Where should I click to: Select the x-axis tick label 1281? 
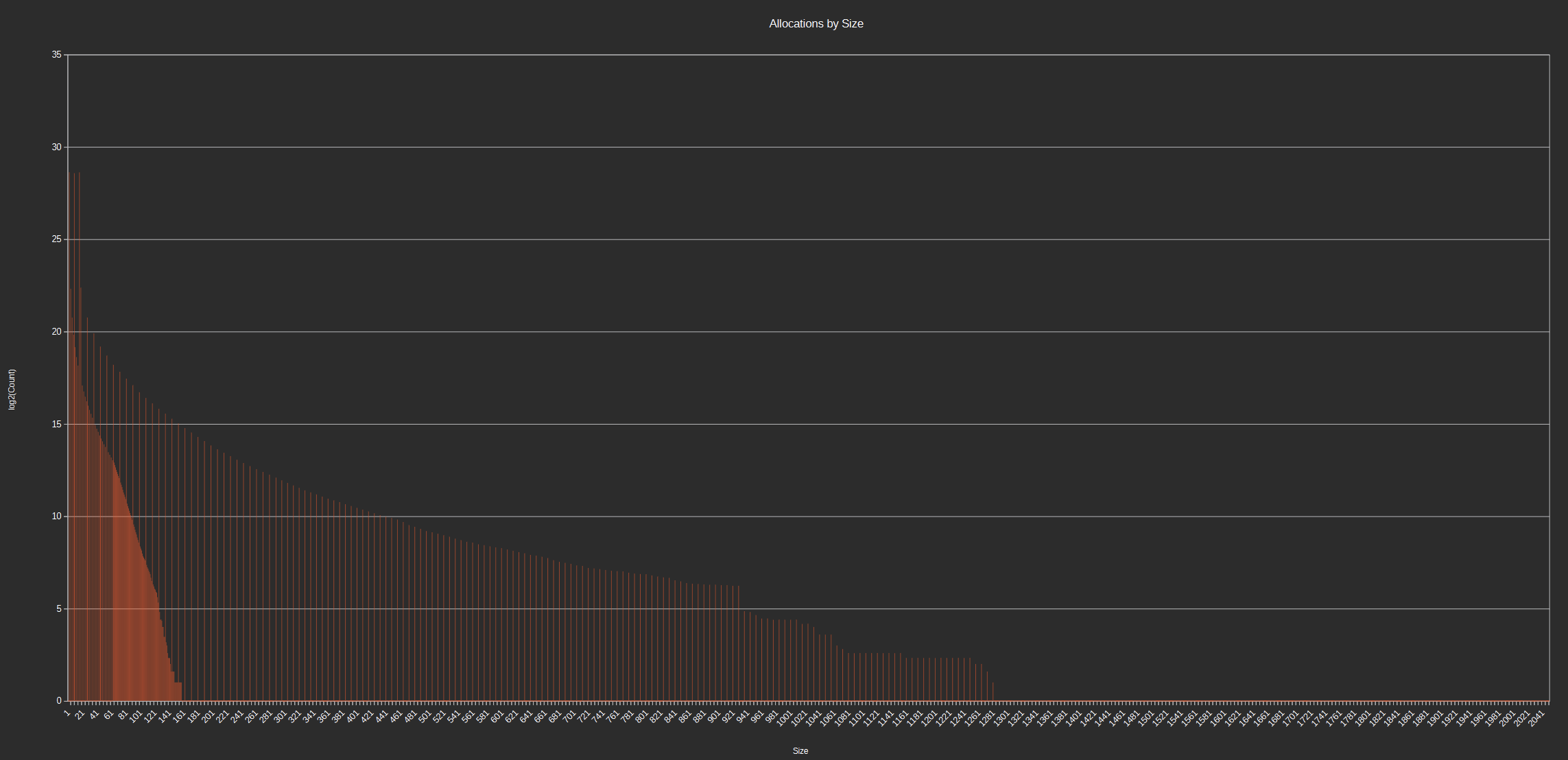(987, 719)
